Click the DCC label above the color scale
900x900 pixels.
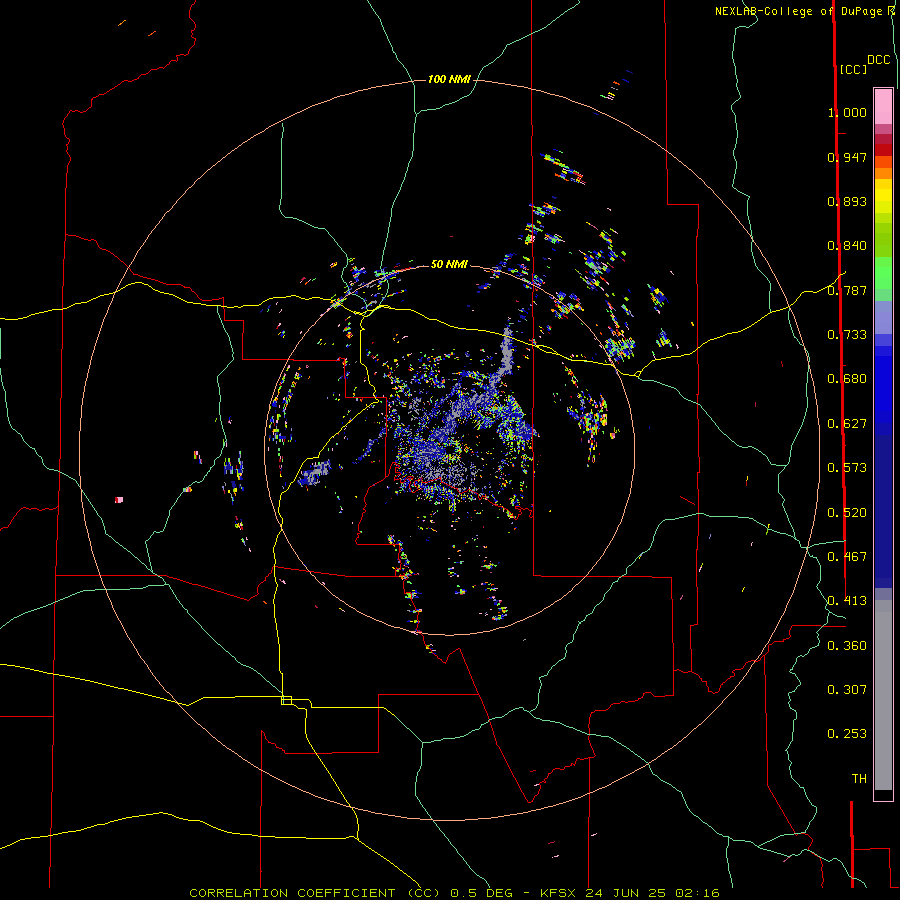pyautogui.click(x=879, y=60)
